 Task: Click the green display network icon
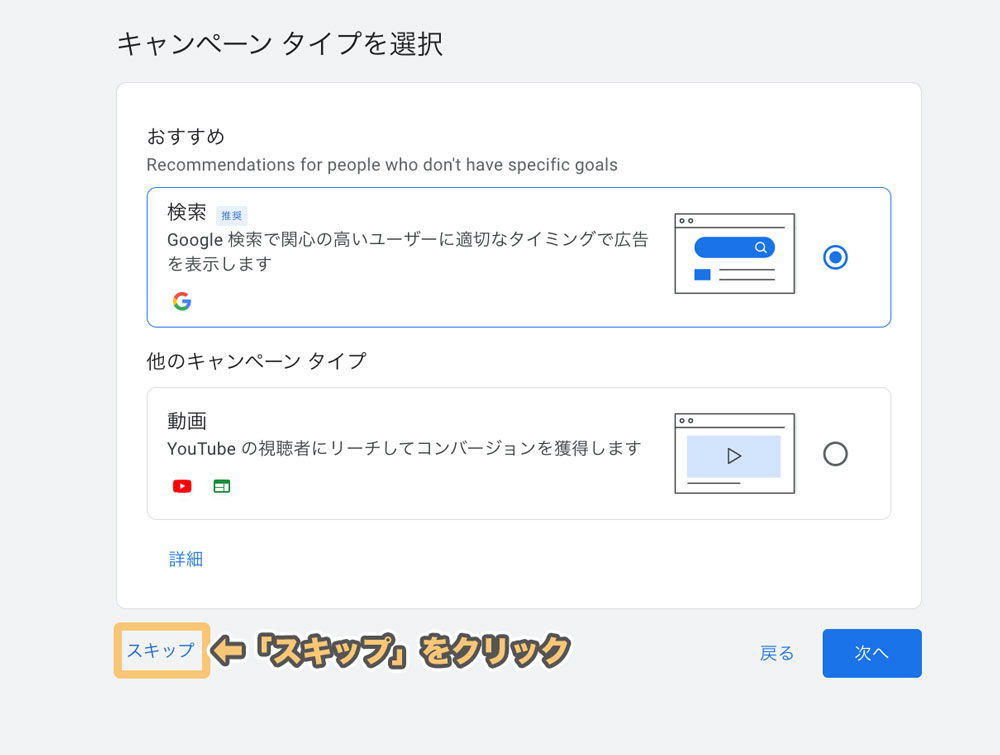click(222, 486)
